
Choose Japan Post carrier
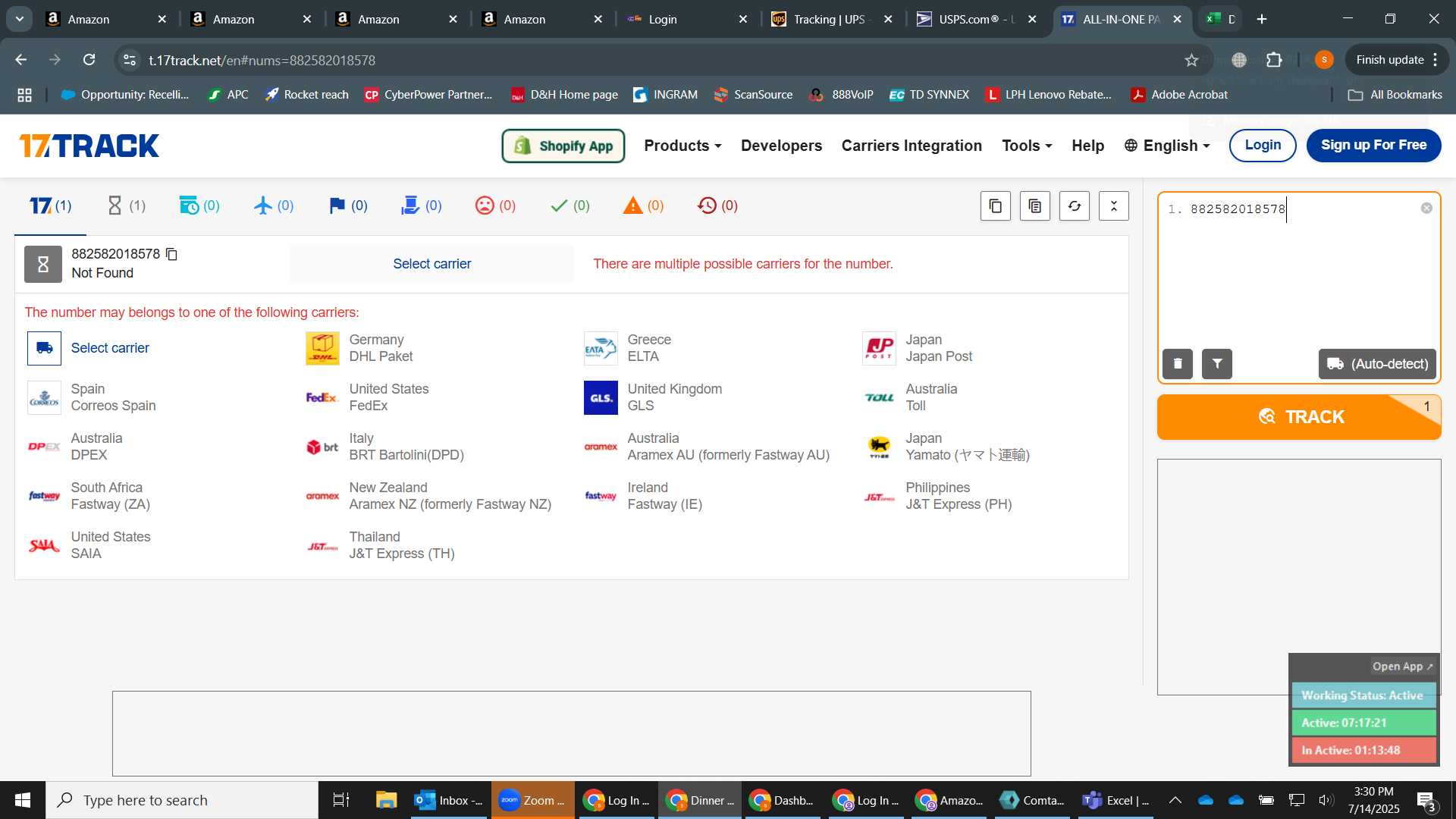[x=918, y=348]
